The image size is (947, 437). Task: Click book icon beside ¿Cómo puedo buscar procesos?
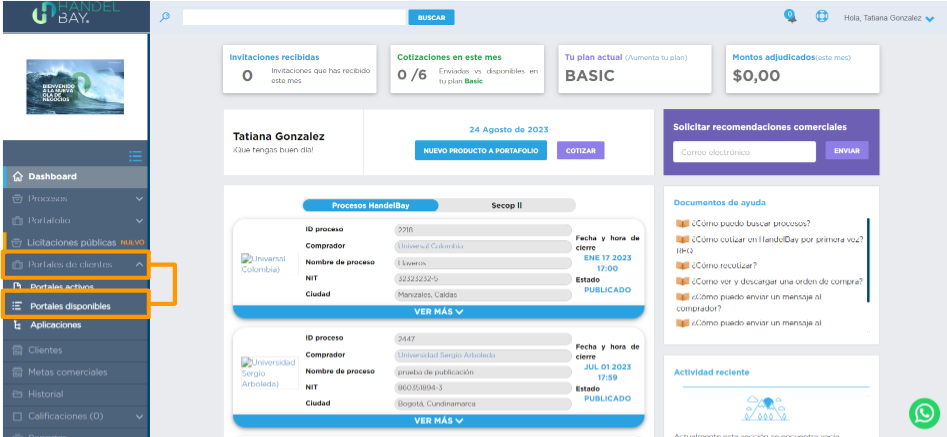(x=682, y=223)
